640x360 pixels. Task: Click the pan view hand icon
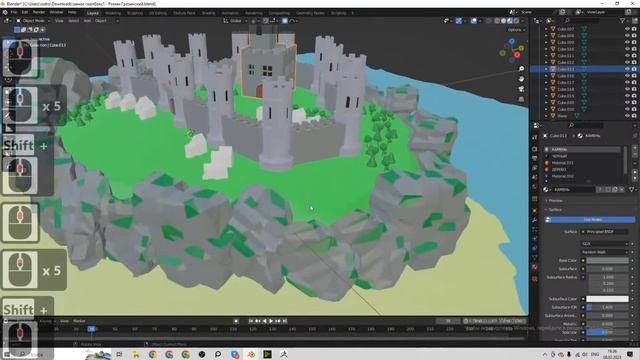[521, 79]
